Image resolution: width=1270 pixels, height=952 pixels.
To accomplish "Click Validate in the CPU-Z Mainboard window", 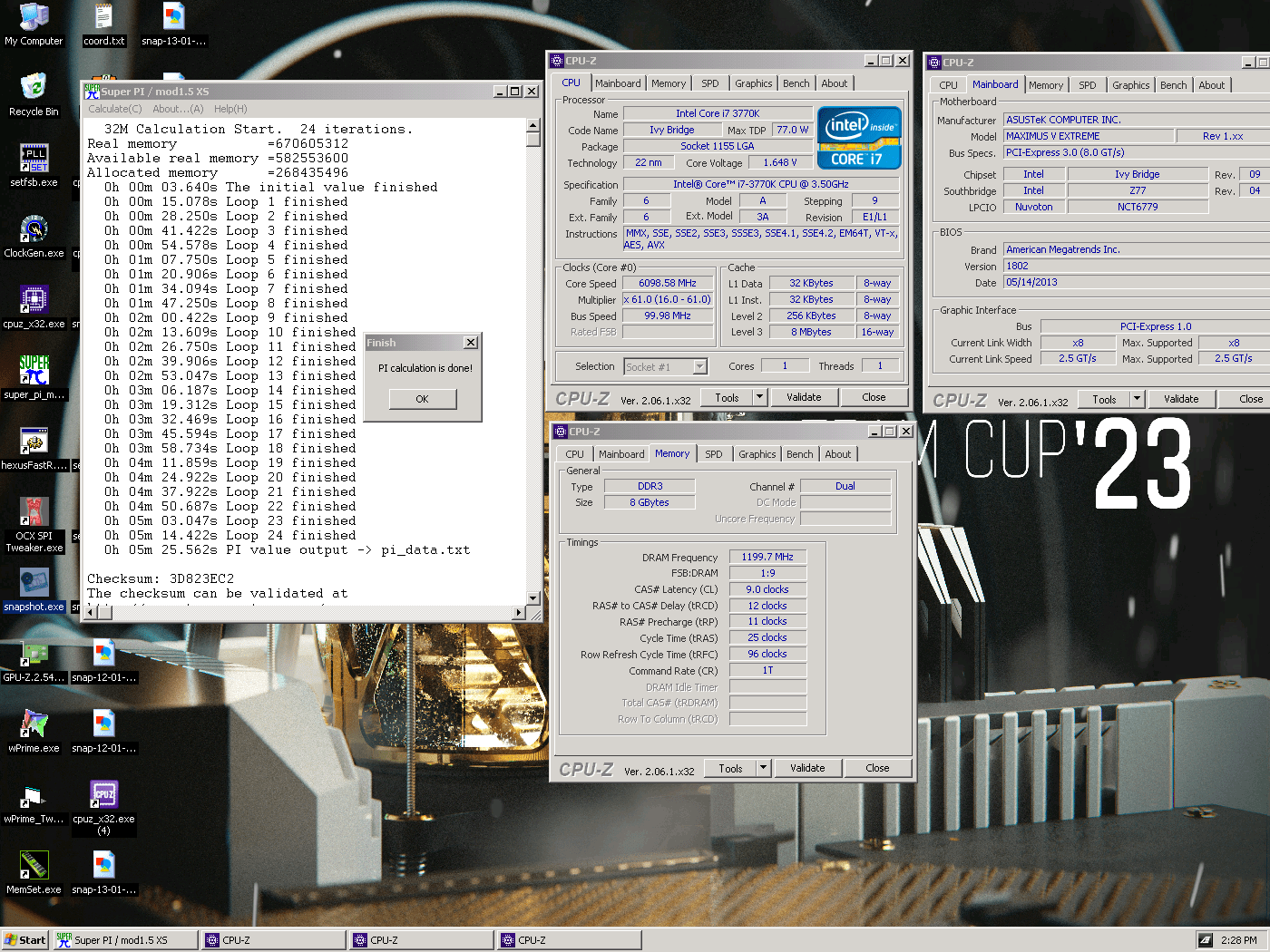I will 1181,399.
